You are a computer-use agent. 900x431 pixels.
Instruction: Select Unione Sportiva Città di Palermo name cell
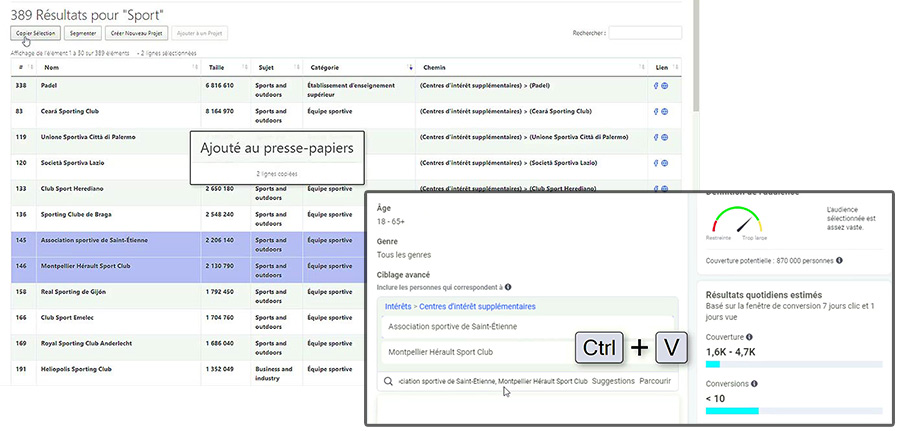click(118, 142)
